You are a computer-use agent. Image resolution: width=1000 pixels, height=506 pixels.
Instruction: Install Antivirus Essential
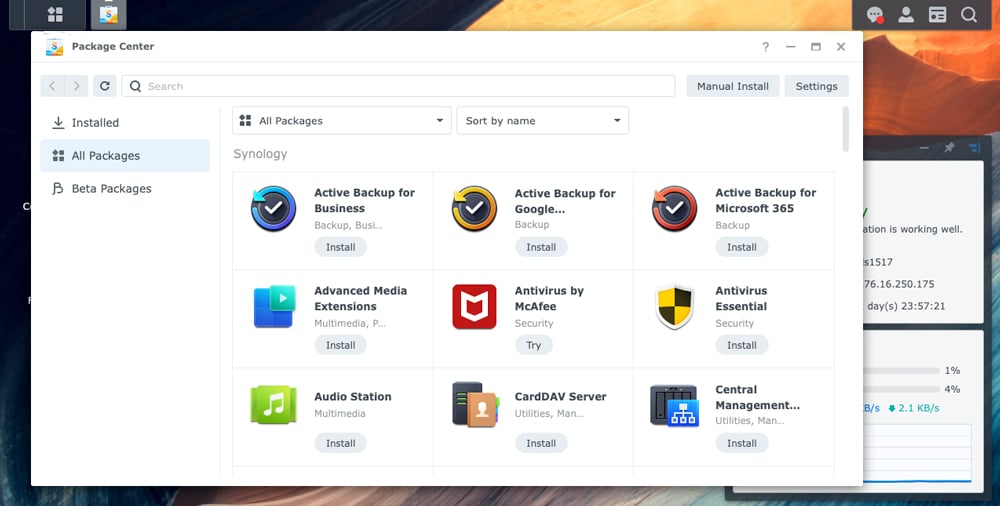click(742, 345)
